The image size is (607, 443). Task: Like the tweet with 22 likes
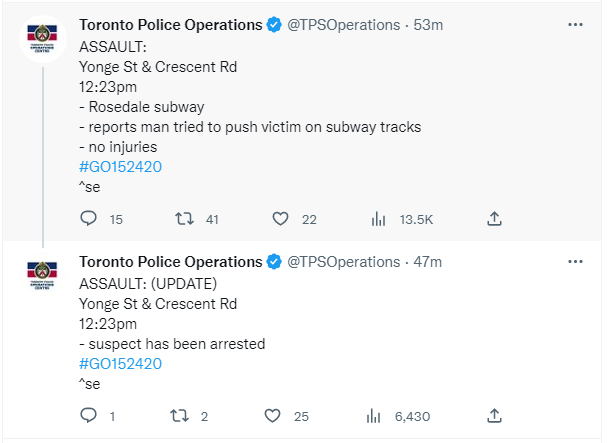click(280, 219)
